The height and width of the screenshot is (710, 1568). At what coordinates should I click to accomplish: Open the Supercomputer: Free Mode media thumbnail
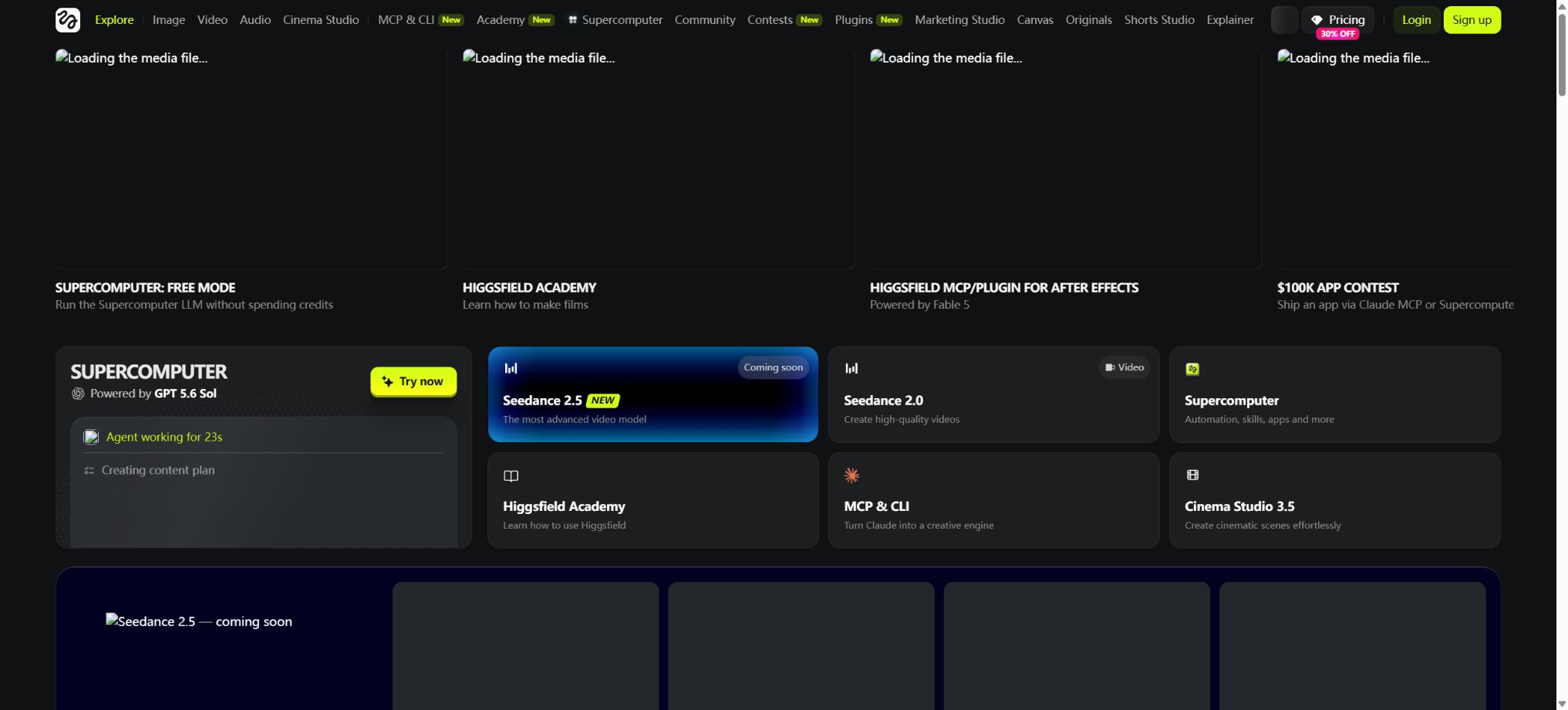pyautogui.click(x=251, y=159)
